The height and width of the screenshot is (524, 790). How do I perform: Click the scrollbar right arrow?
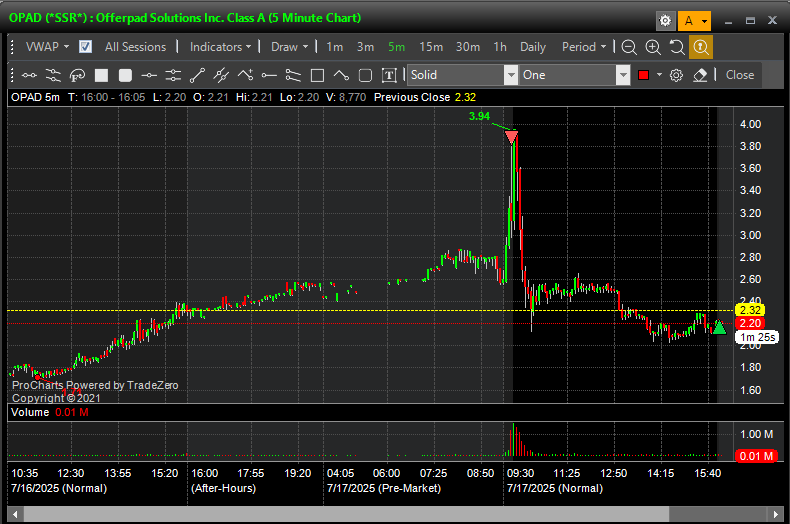point(775,514)
